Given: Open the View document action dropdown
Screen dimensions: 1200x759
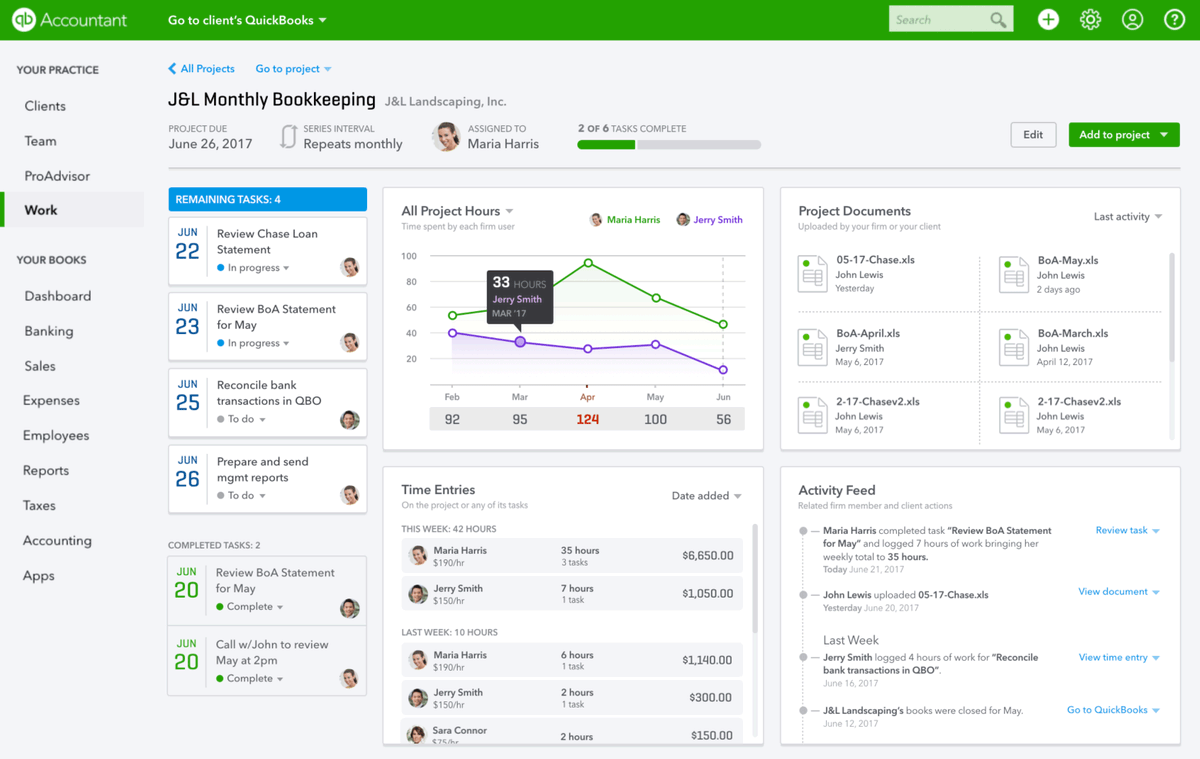Looking at the screenshot, I should (x=1119, y=592).
